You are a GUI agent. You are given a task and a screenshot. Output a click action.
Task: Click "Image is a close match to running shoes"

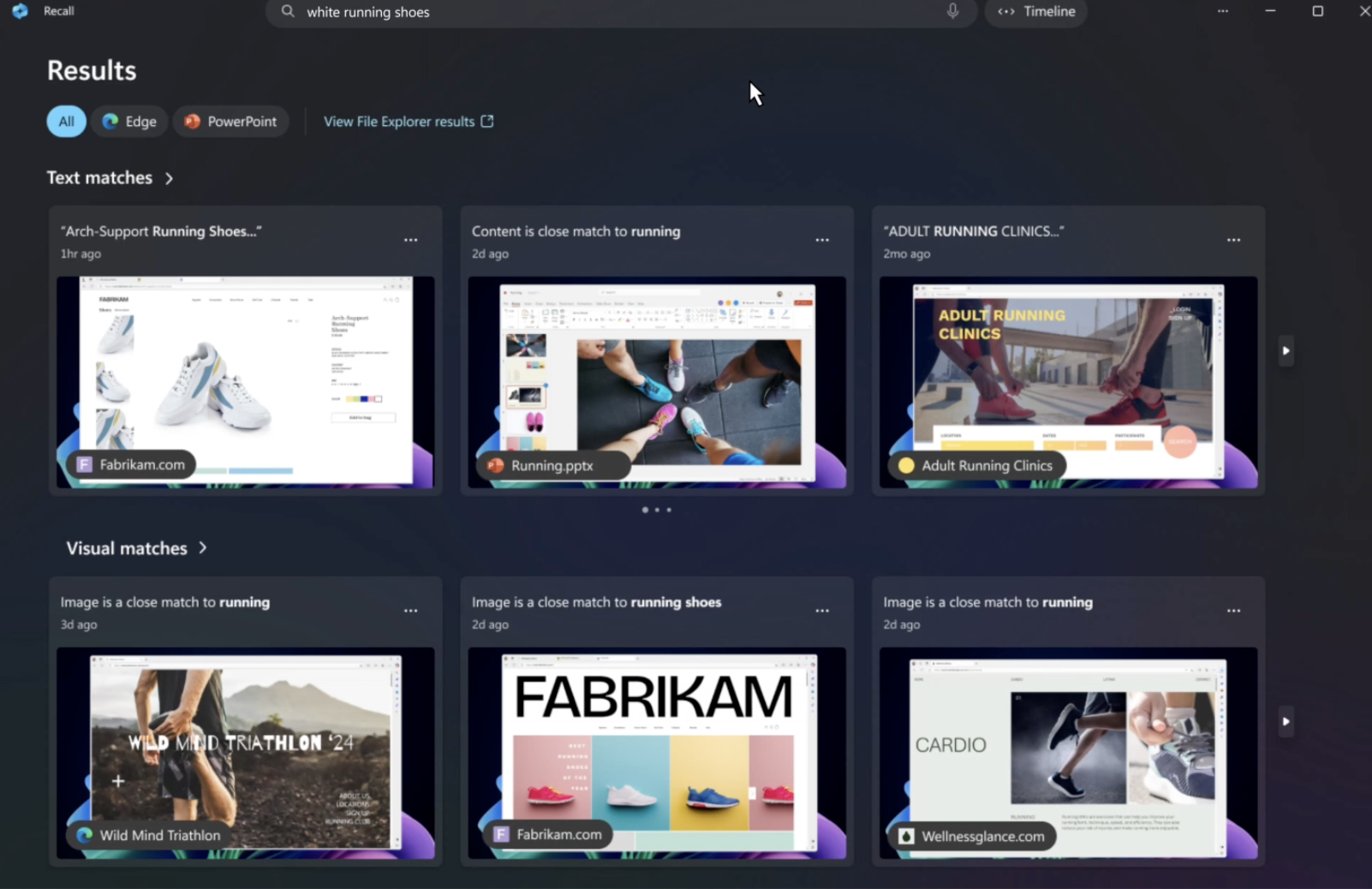pos(597,602)
